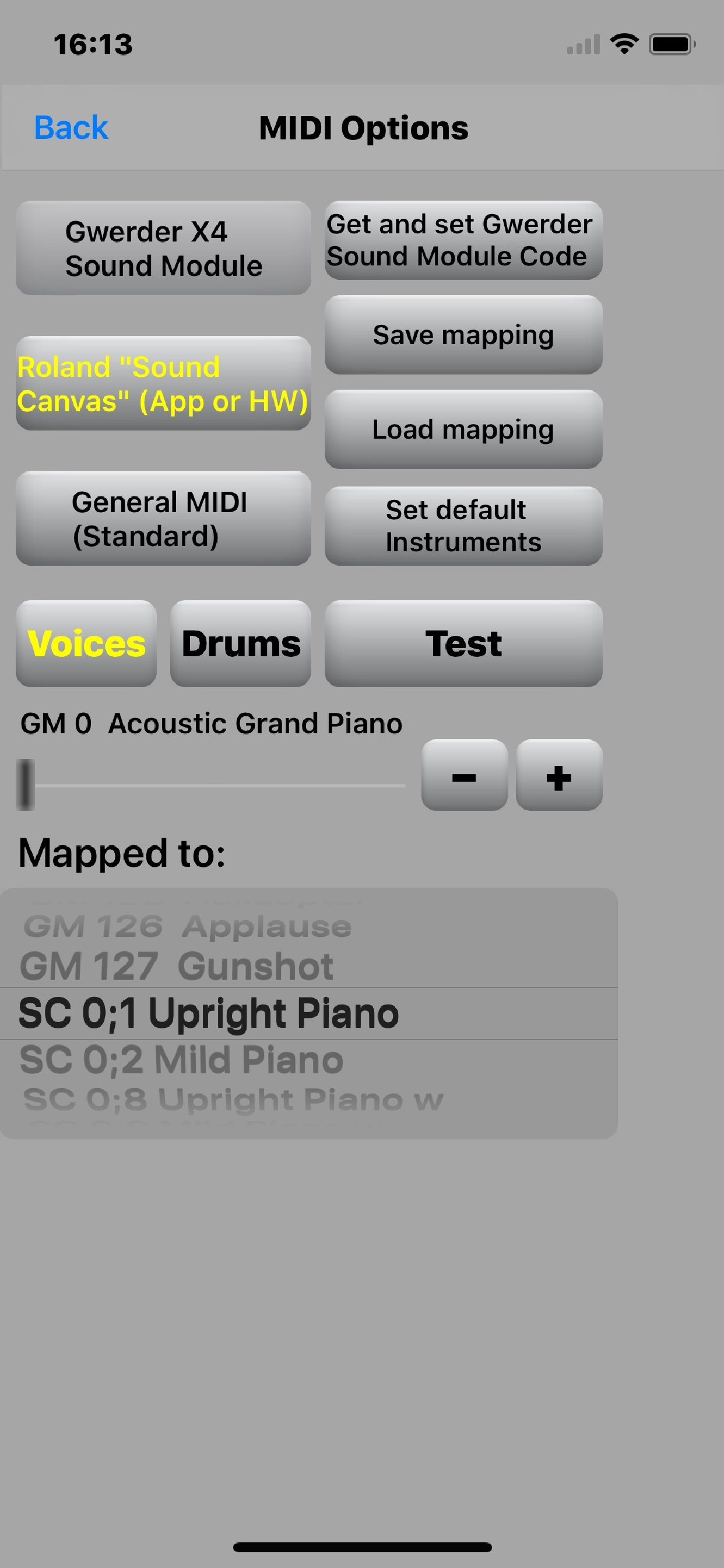Viewport: 724px width, 1568px height.
Task: Get and set Gwerder Sound Module Code
Action: tap(463, 240)
